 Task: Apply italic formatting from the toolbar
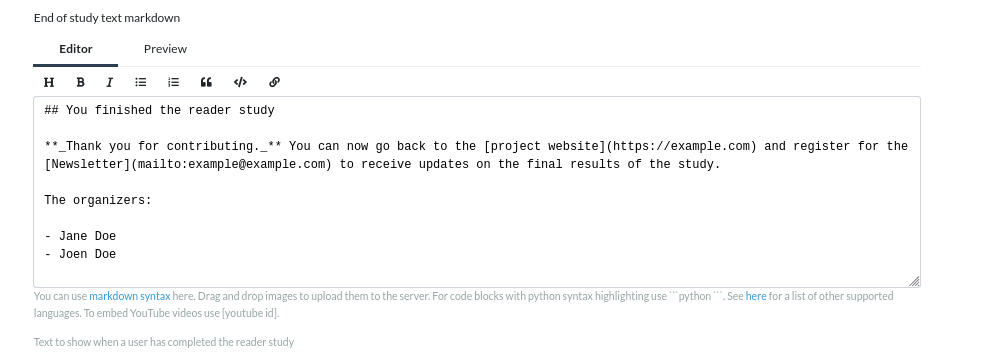[109, 82]
